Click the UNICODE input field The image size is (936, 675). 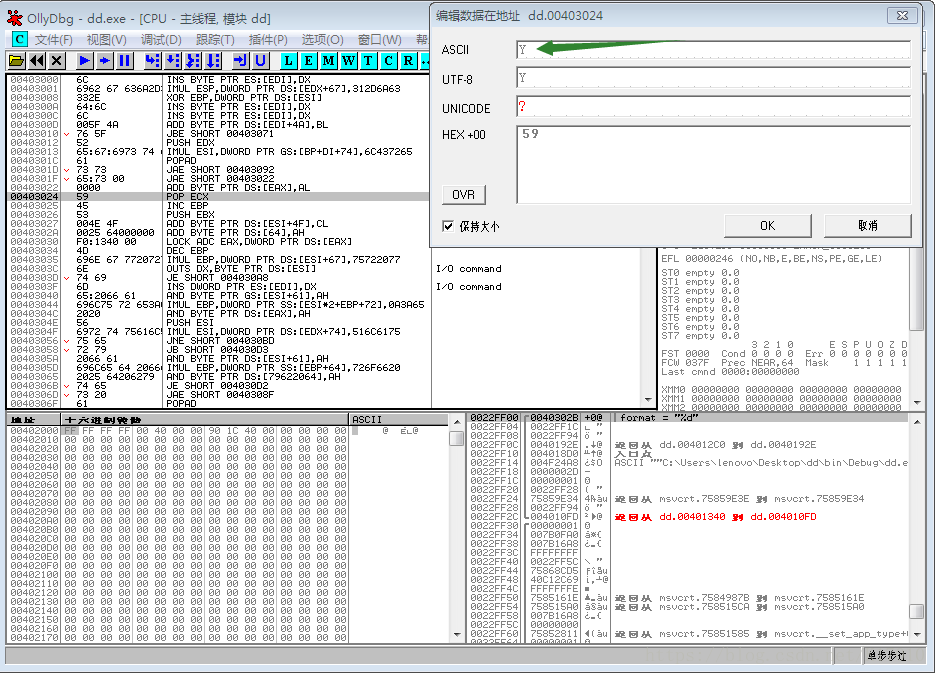(x=713, y=107)
